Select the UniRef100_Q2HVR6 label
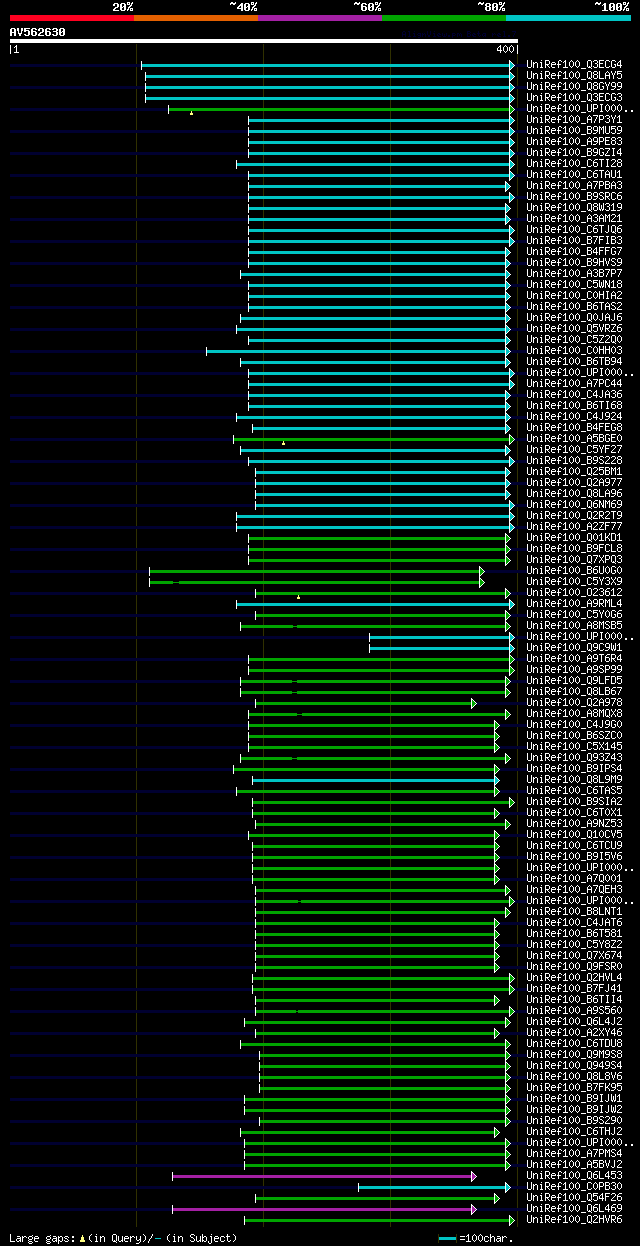640x1246 pixels. [x=574, y=1220]
